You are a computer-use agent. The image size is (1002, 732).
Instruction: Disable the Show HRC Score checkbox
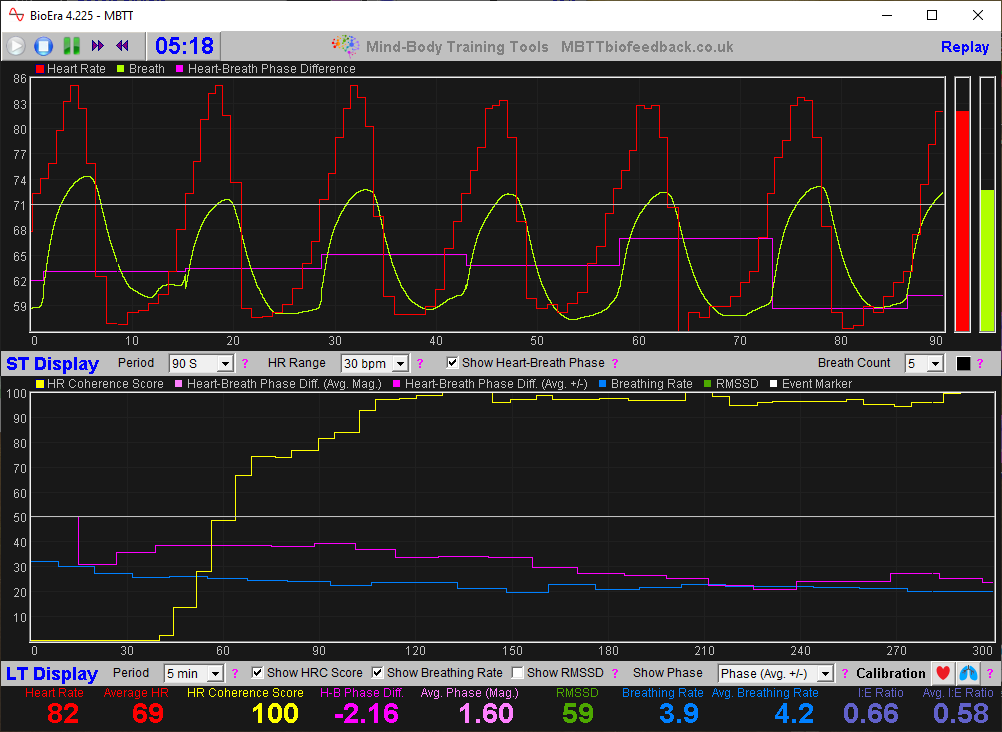coord(257,672)
